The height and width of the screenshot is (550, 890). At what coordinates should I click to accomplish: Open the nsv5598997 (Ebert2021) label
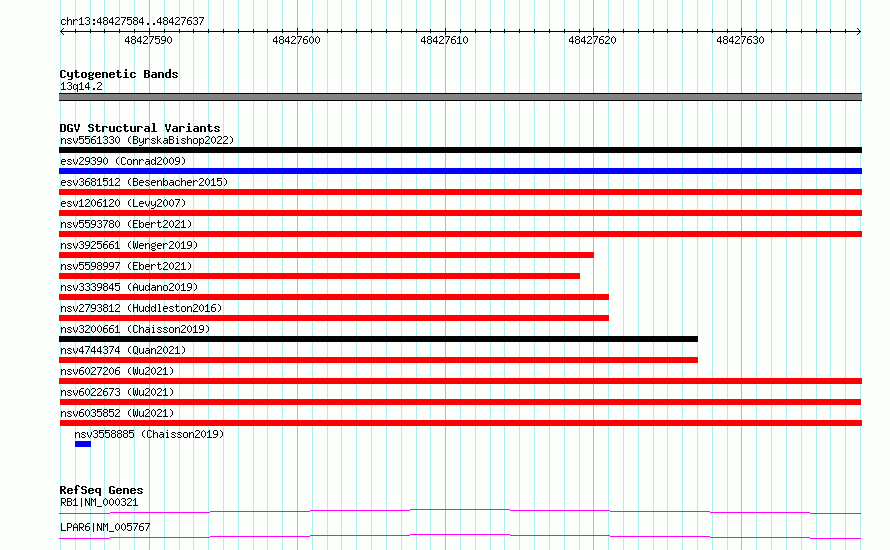coord(126,266)
